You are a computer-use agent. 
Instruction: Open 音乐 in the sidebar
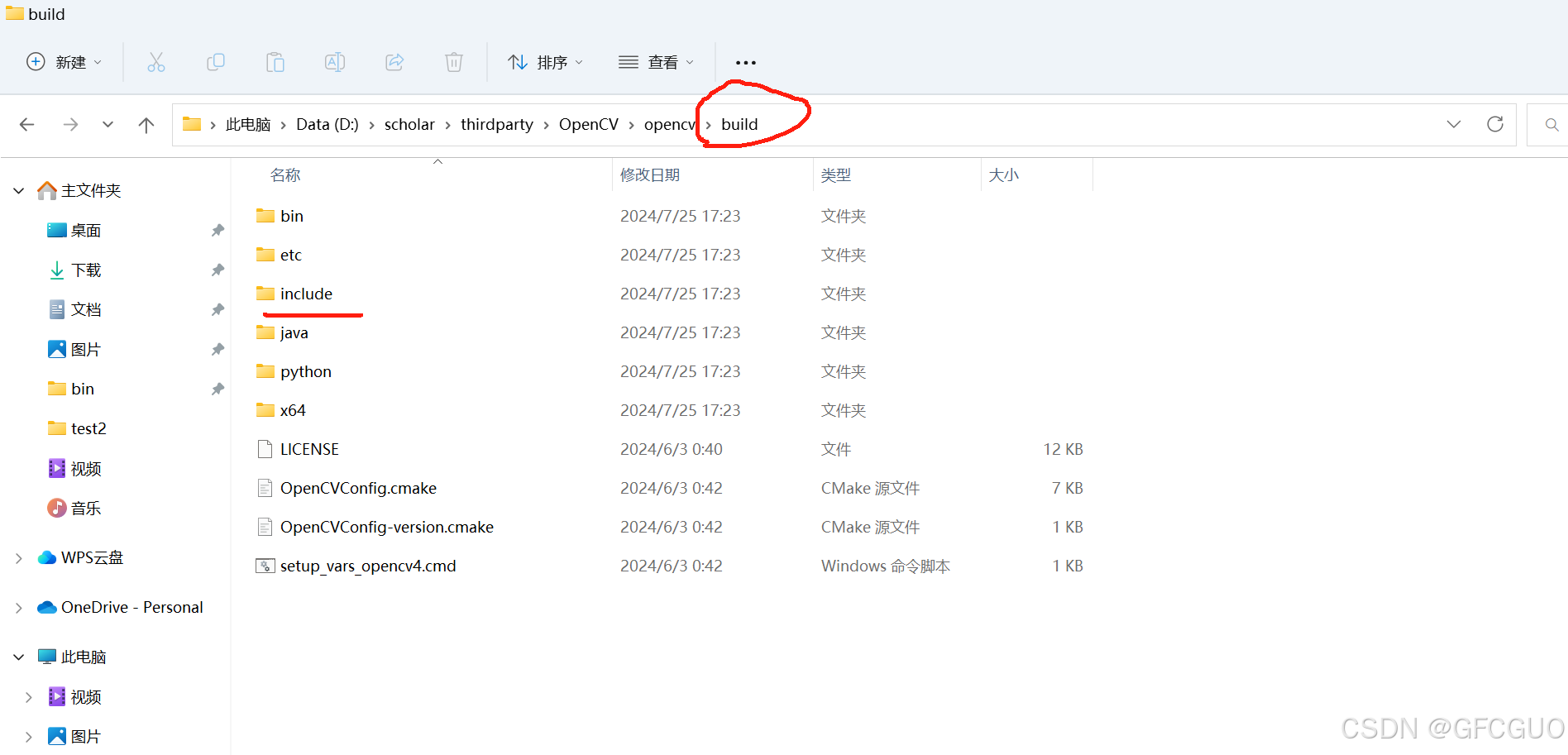pyautogui.click(x=85, y=509)
